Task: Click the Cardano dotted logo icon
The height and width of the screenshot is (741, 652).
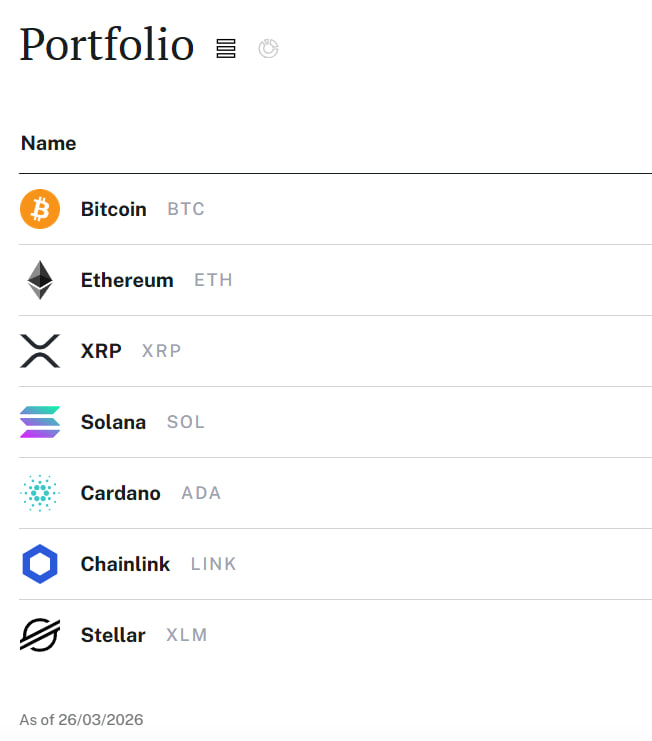Action: click(40, 493)
